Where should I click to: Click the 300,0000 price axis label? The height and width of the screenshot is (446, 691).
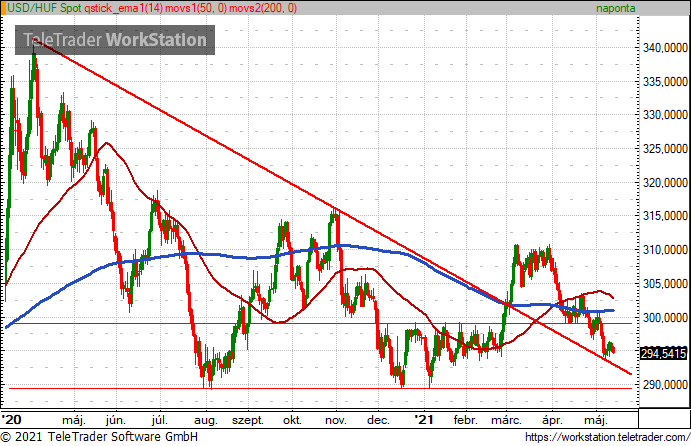[x=665, y=317]
